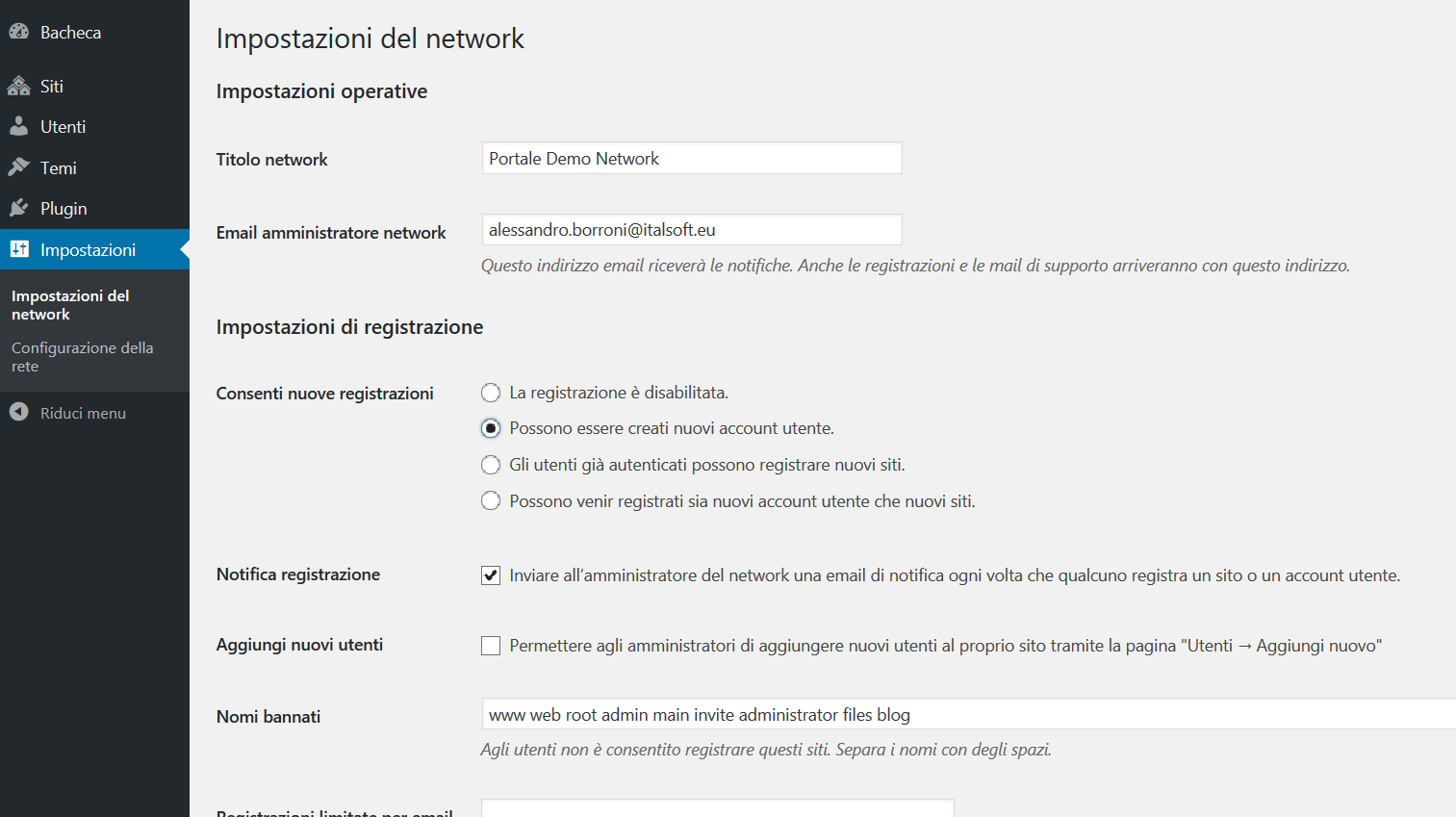This screenshot has height=817, width=1456.
Task: Enable the Aggiungi nuovi utenti checkbox
Action: click(x=491, y=646)
